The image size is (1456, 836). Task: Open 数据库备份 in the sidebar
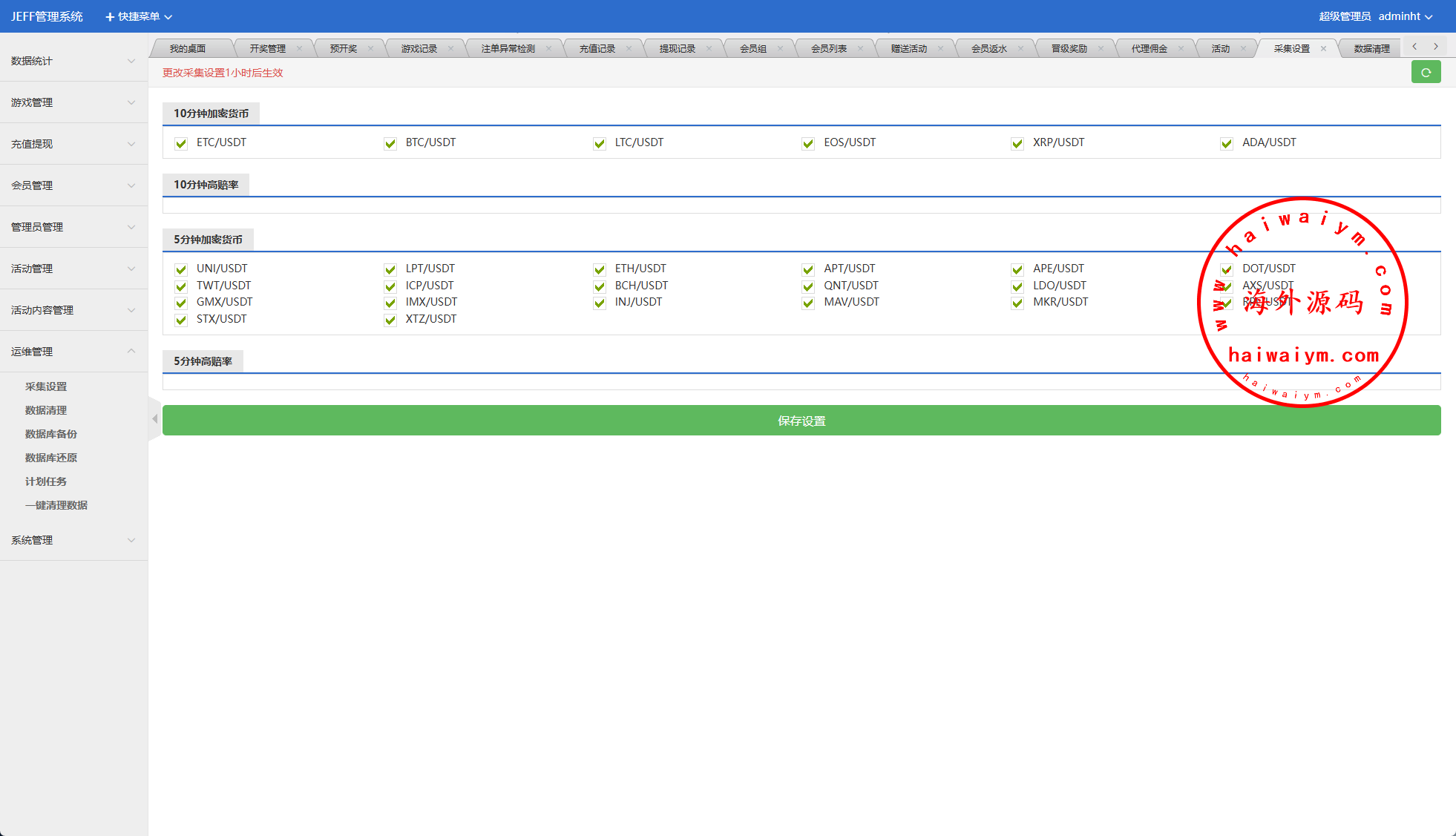(51, 434)
